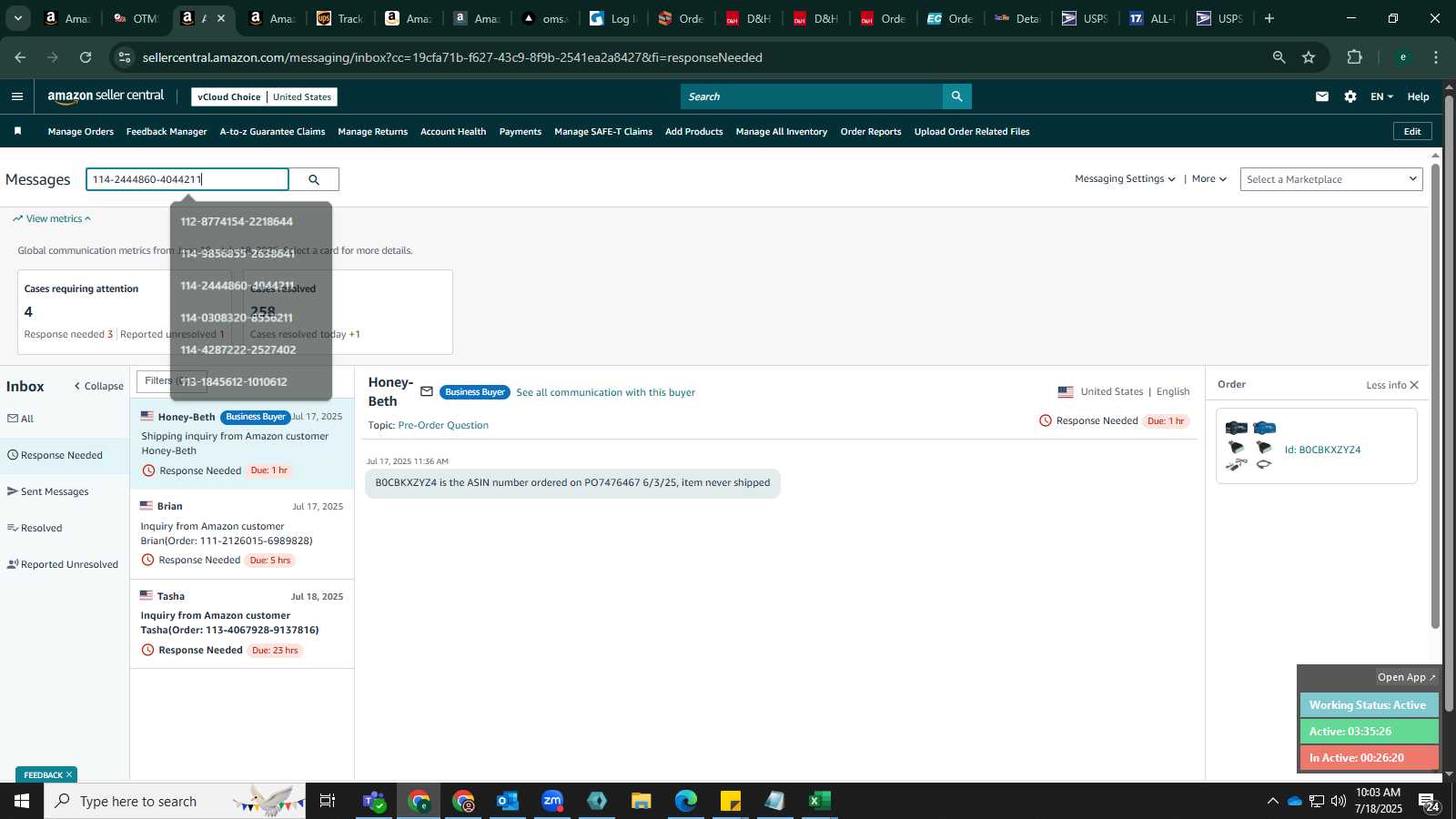This screenshot has height=819, width=1456.
Task: Open a new browser tab
Action: tap(1269, 18)
